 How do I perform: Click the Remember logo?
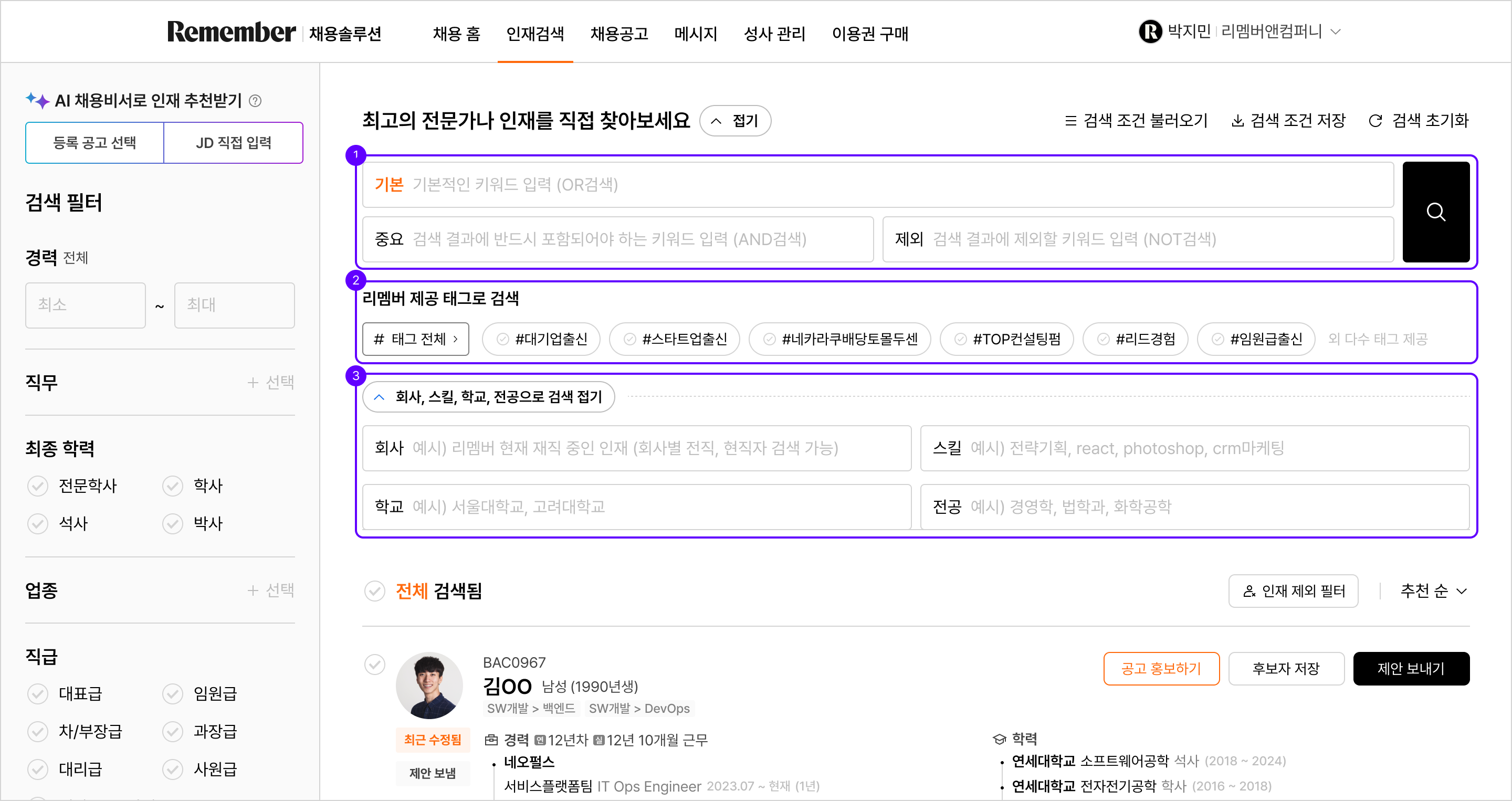pos(231,32)
